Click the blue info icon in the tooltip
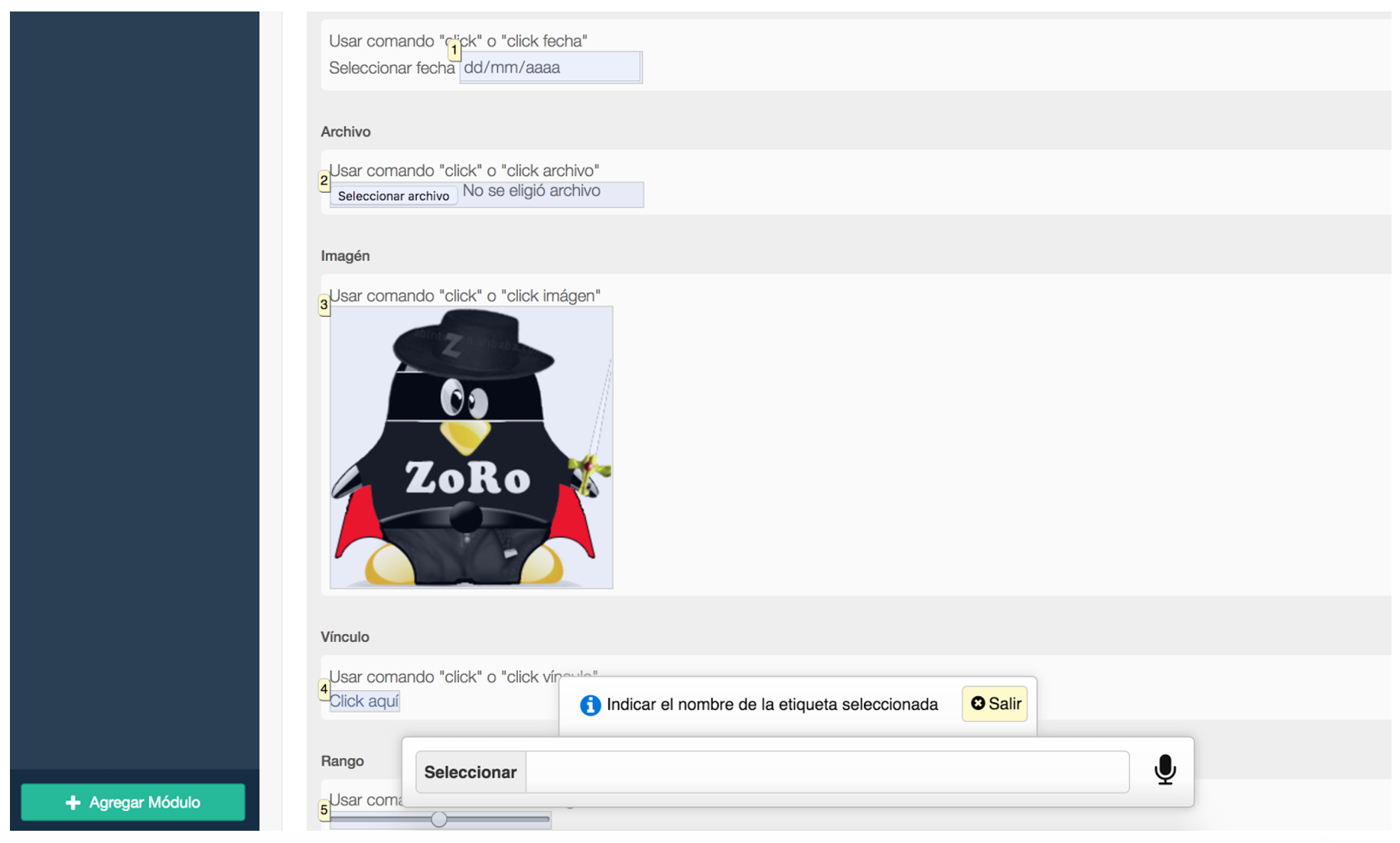This screenshot has height=843, width=1400. 590,705
